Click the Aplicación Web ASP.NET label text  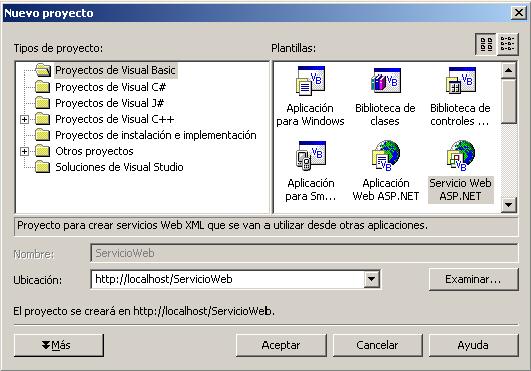coord(386,190)
